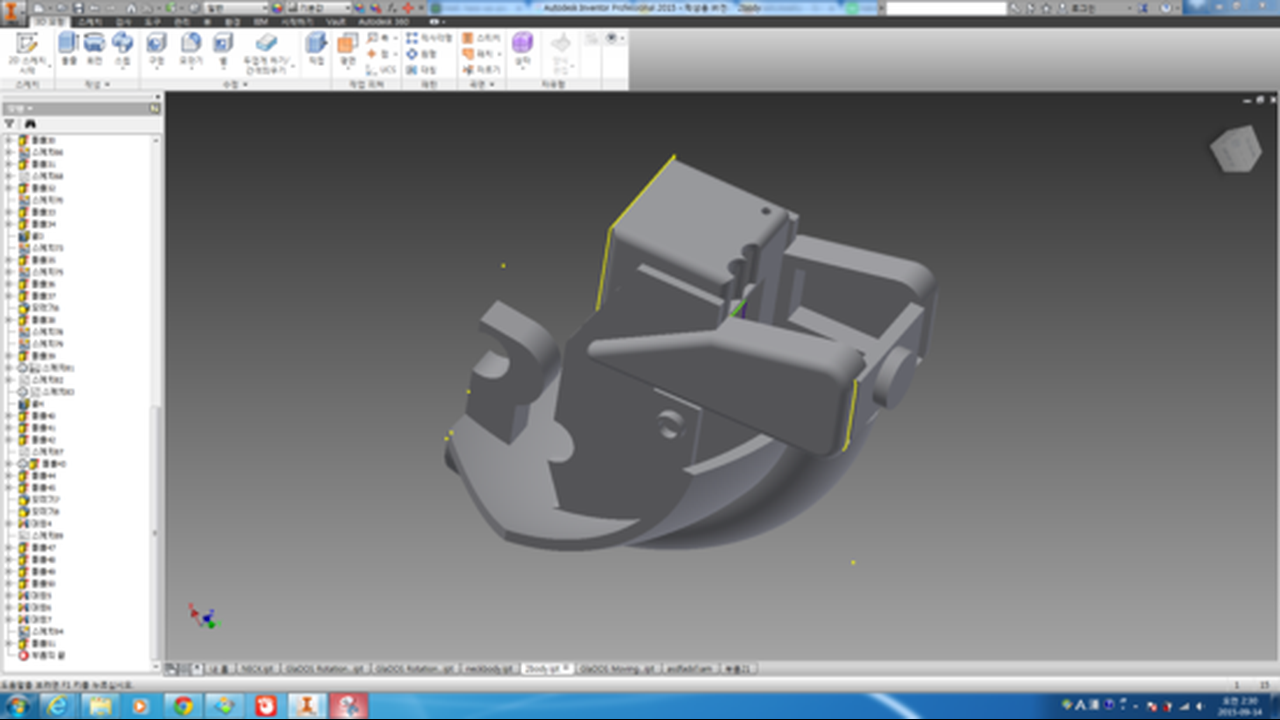The width and height of the screenshot is (1280, 720).
Task: Open Google Chrome from the taskbar
Action: tap(183, 706)
